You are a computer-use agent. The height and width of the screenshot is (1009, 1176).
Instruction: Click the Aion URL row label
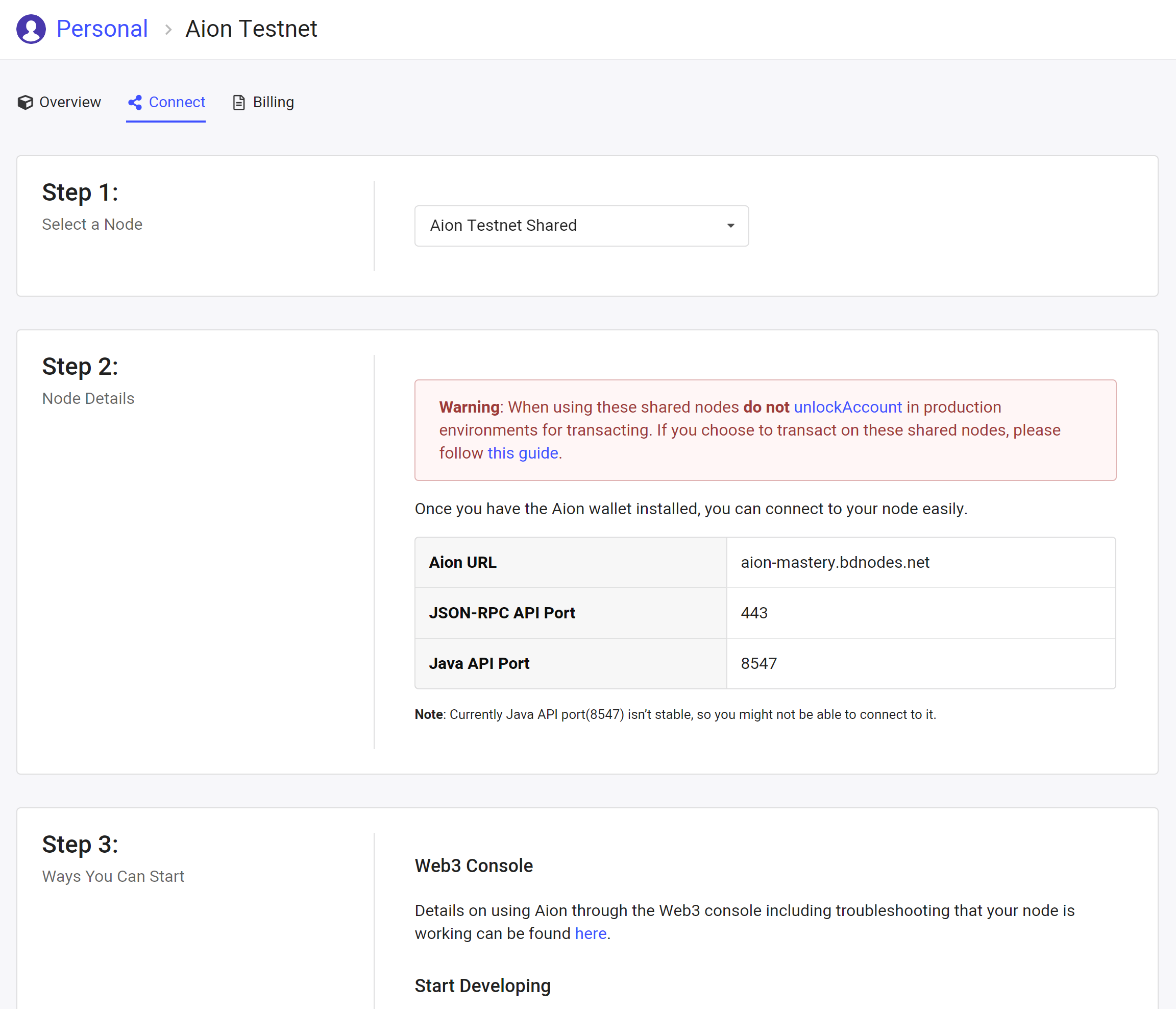(462, 562)
